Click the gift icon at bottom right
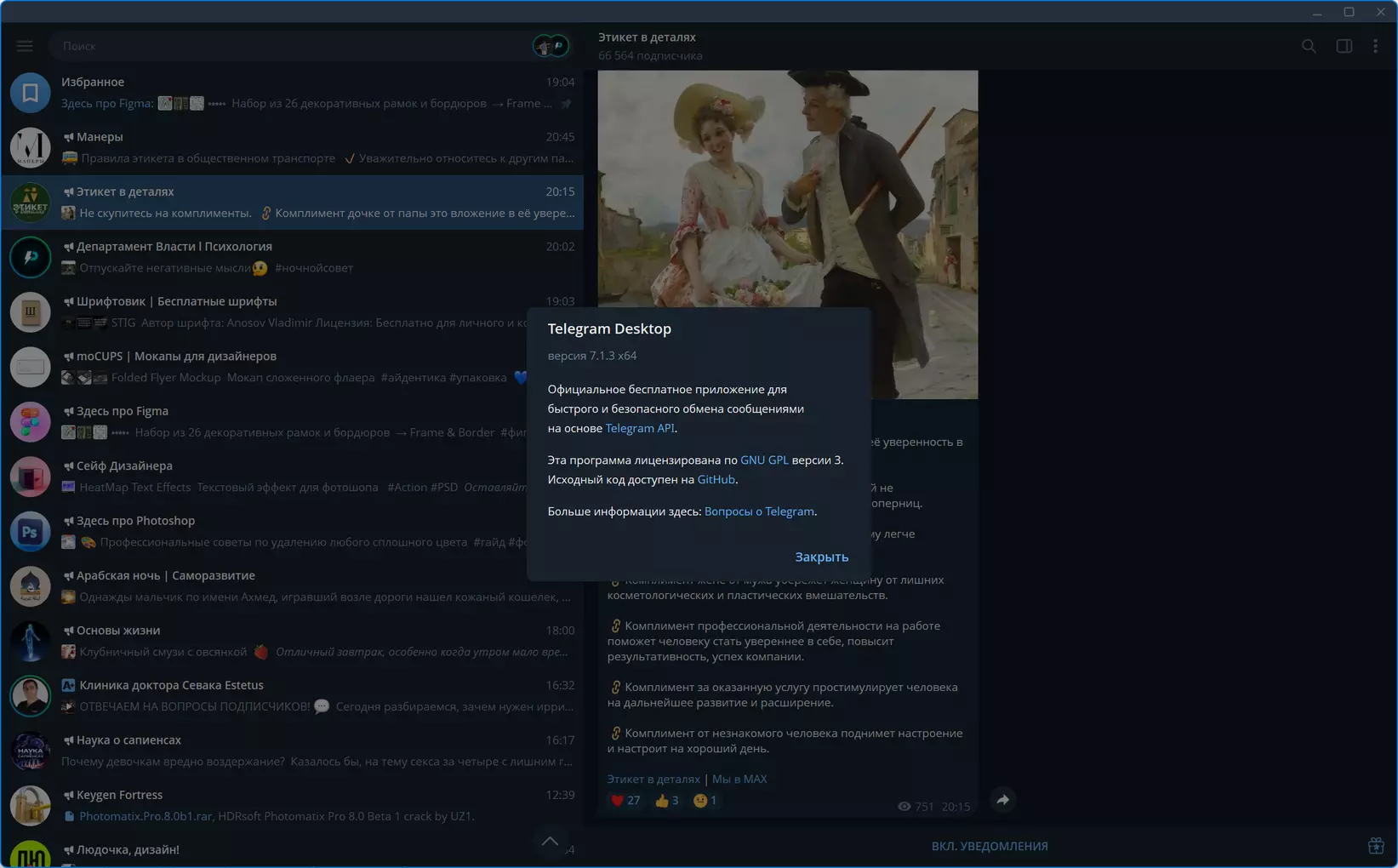Image resolution: width=1398 pixels, height=868 pixels. (1376, 846)
